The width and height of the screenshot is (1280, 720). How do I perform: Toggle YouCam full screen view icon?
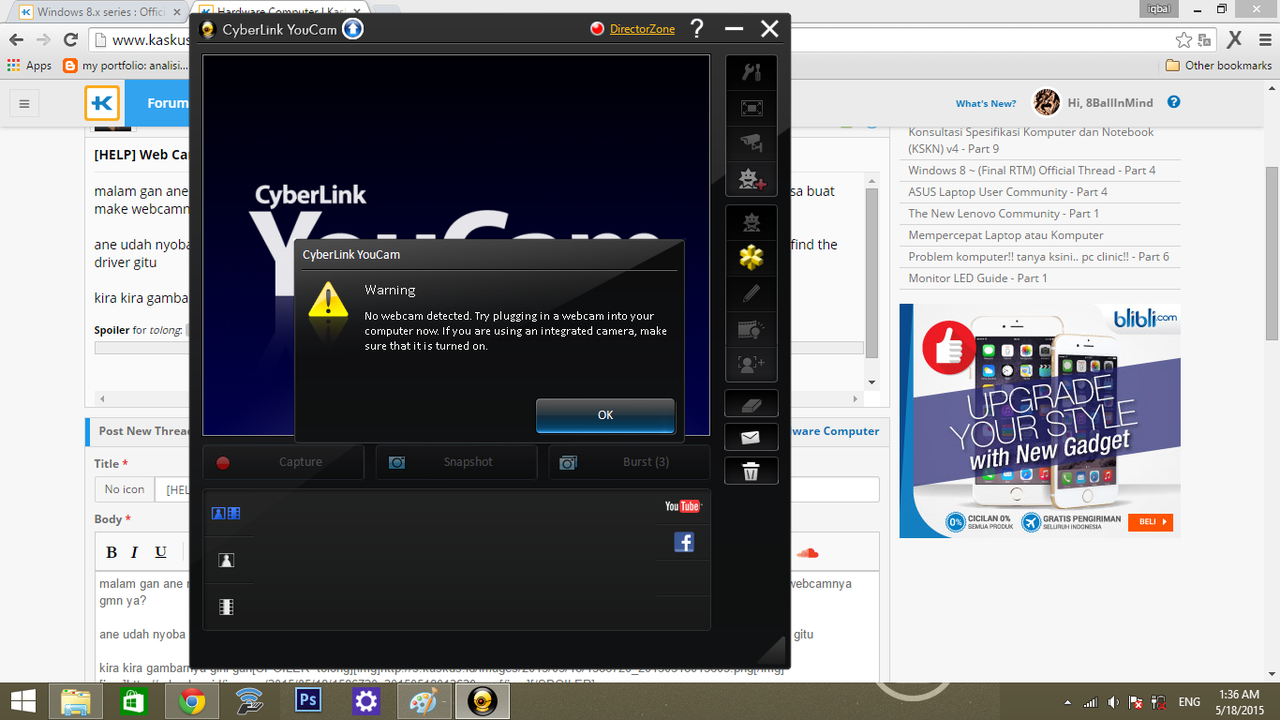pos(751,108)
